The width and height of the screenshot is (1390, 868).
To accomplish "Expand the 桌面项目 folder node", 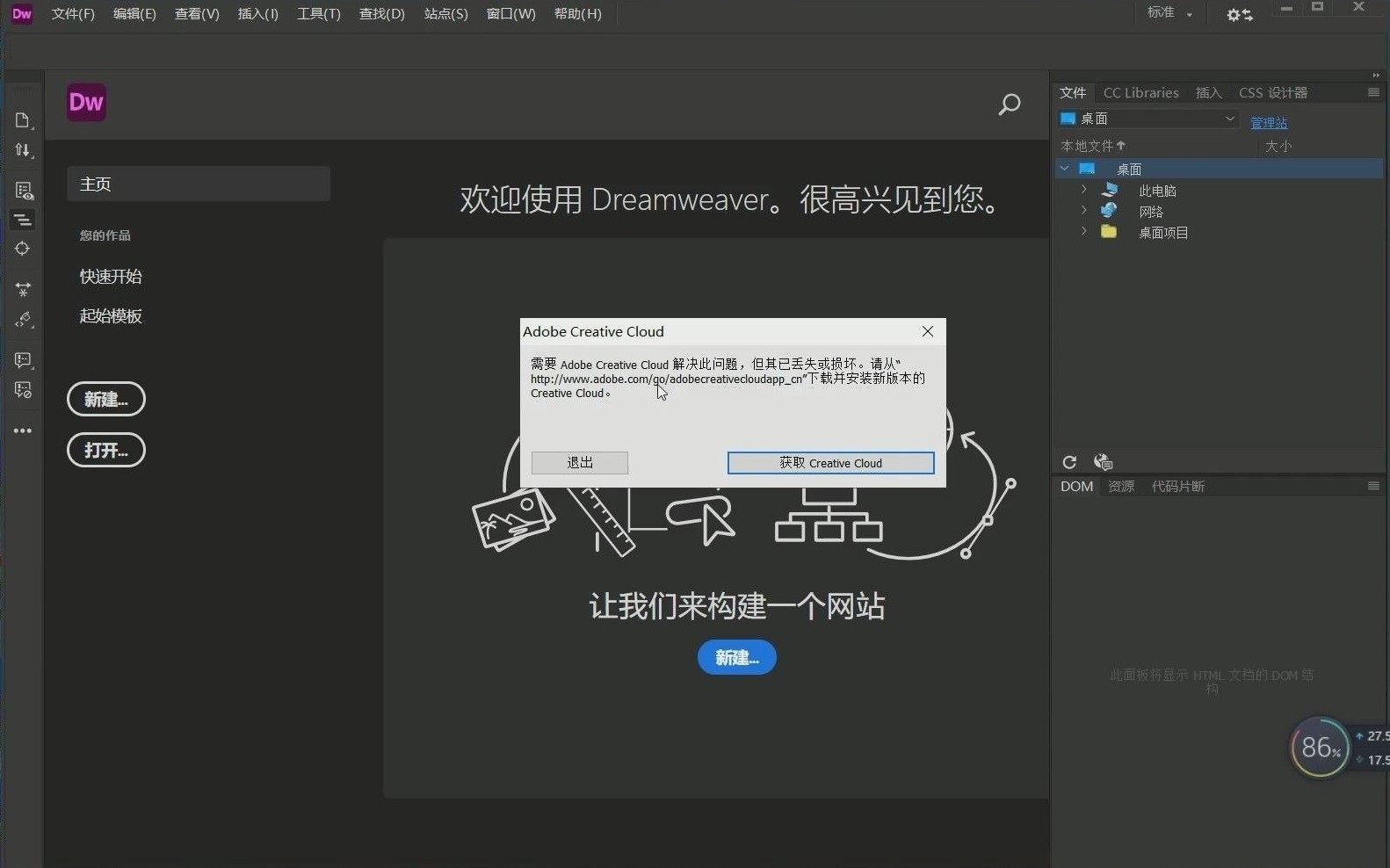I will [x=1084, y=232].
